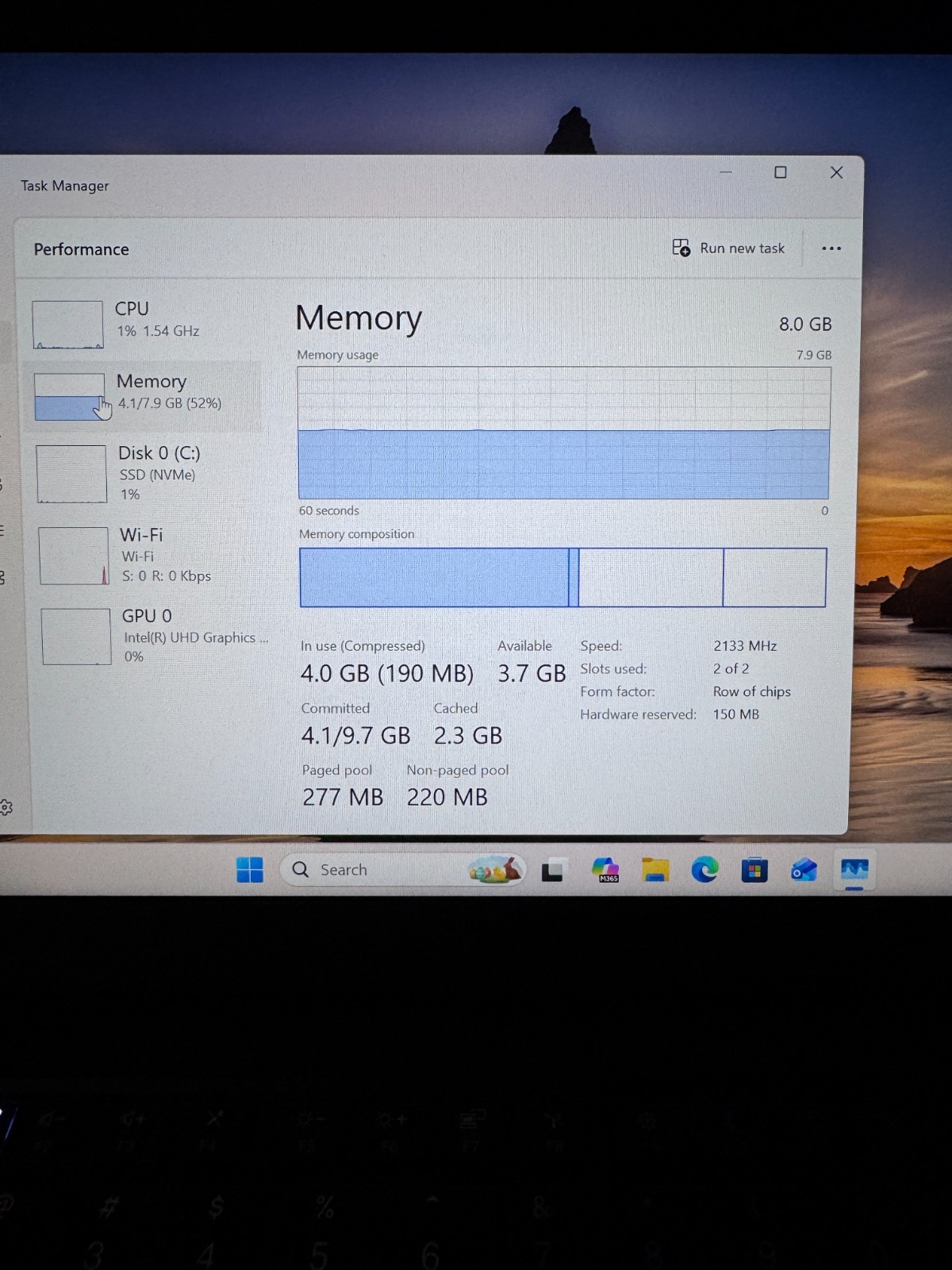Click the 150 MB hardware reserved value
The width and height of the screenshot is (952, 1270).
735,714
